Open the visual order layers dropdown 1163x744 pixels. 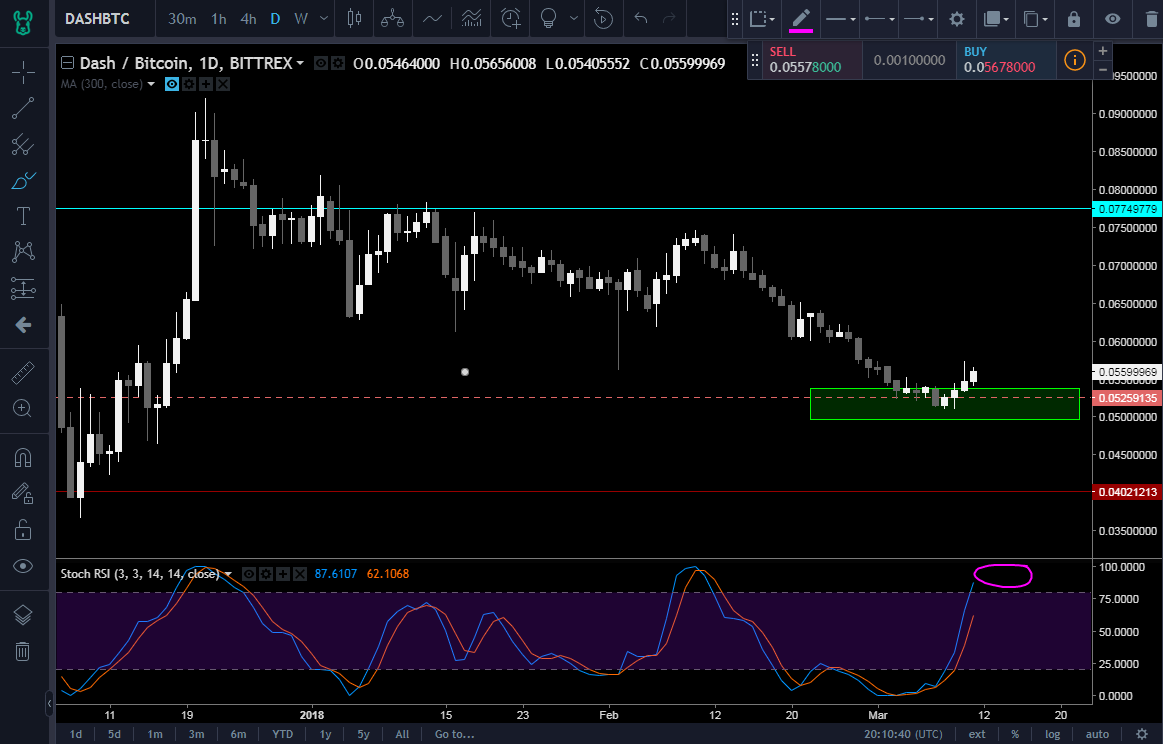coord(996,19)
